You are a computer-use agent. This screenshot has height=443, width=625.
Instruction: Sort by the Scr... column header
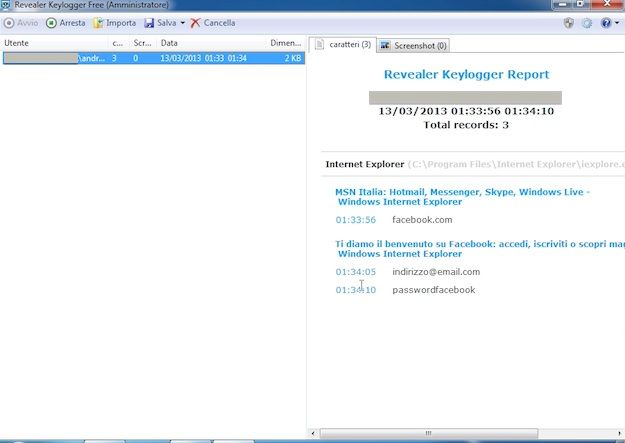pos(142,43)
